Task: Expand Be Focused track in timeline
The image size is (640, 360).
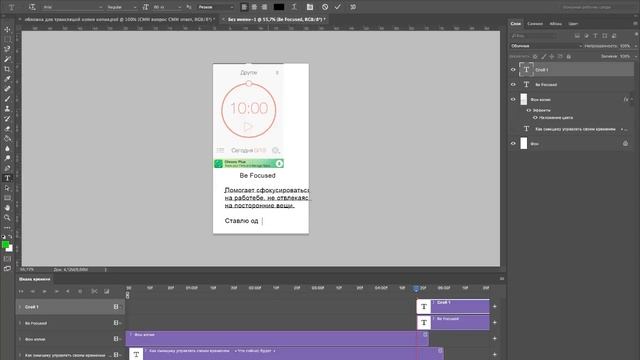Action: click(x=20, y=323)
